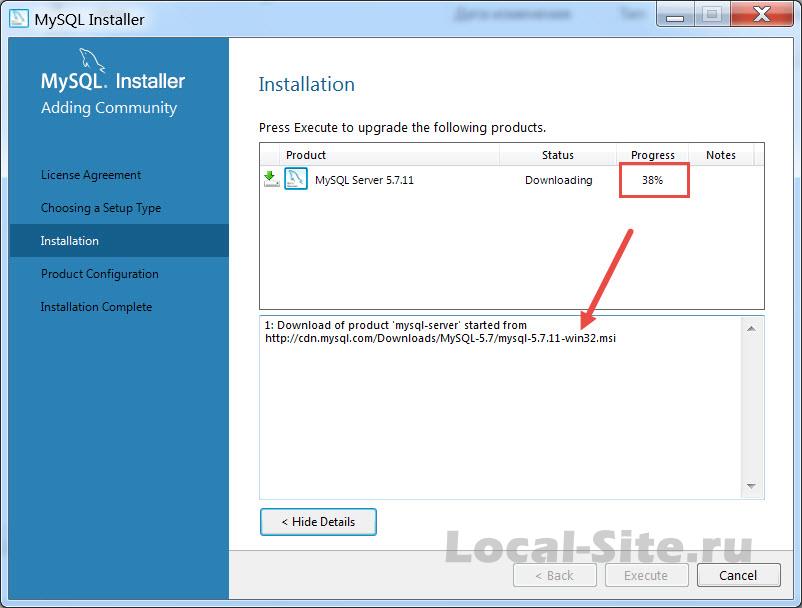802x608 pixels.
Task: Click the MySQL Server product dolphin icon
Action: point(296,179)
